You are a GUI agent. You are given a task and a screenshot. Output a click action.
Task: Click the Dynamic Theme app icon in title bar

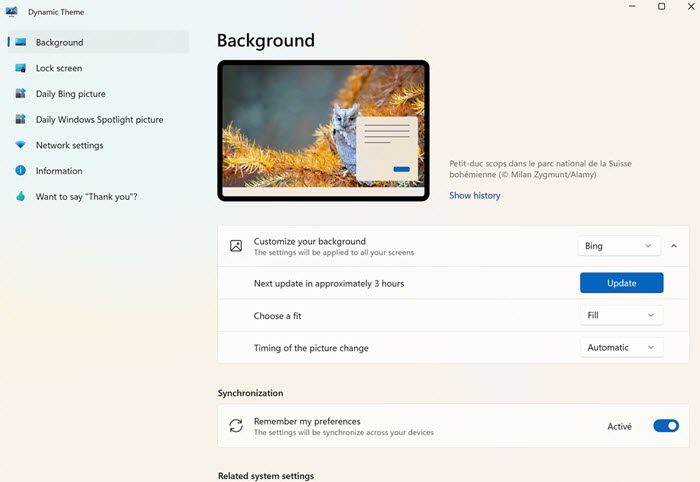click(12, 12)
